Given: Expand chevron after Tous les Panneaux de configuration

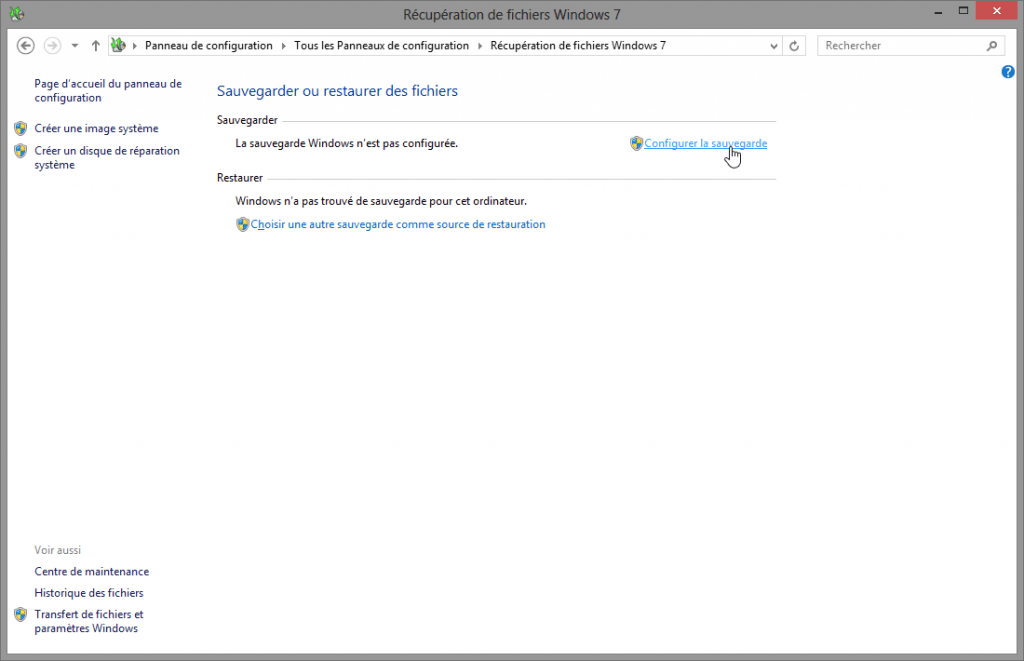Looking at the screenshot, I should (x=480, y=46).
